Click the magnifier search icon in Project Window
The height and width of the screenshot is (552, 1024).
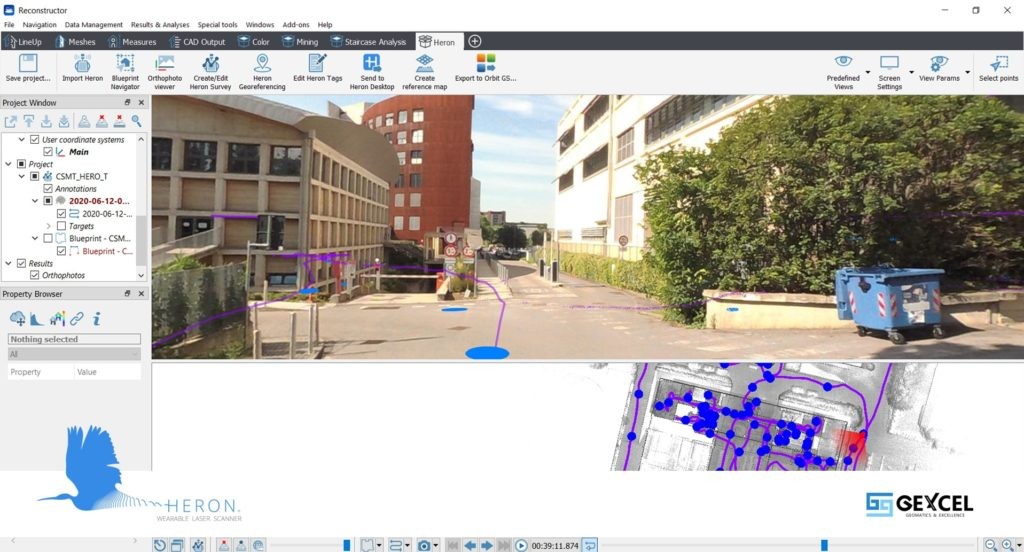pyautogui.click(x=136, y=121)
